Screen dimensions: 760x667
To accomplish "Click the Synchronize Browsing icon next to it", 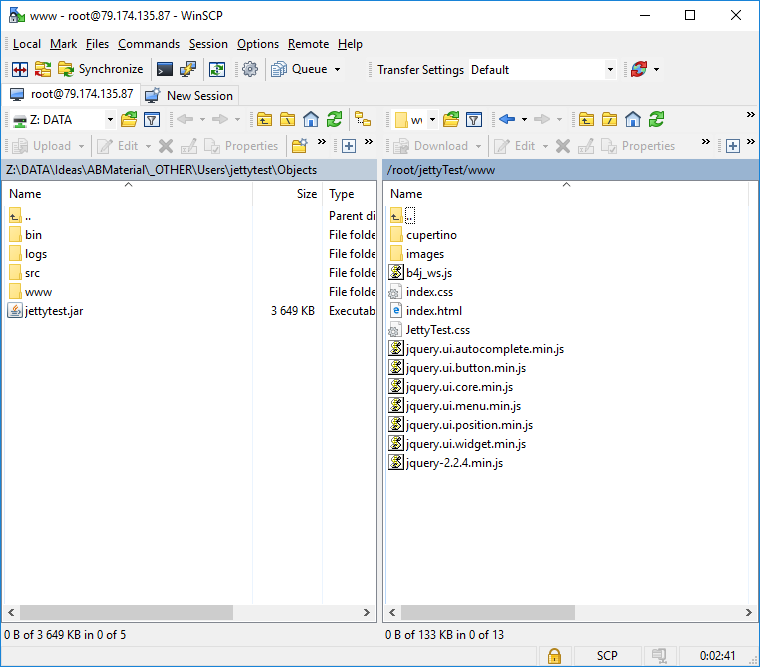I will point(43,69).
